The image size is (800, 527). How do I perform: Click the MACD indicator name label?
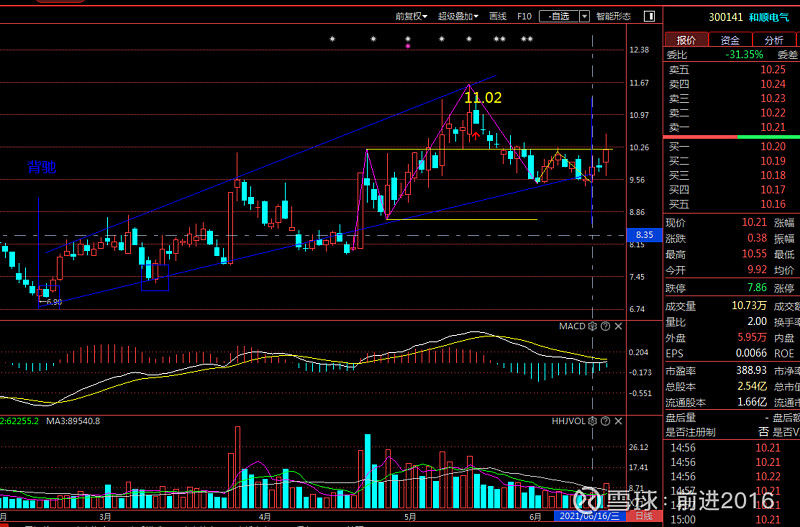click(x=572, y=327)
